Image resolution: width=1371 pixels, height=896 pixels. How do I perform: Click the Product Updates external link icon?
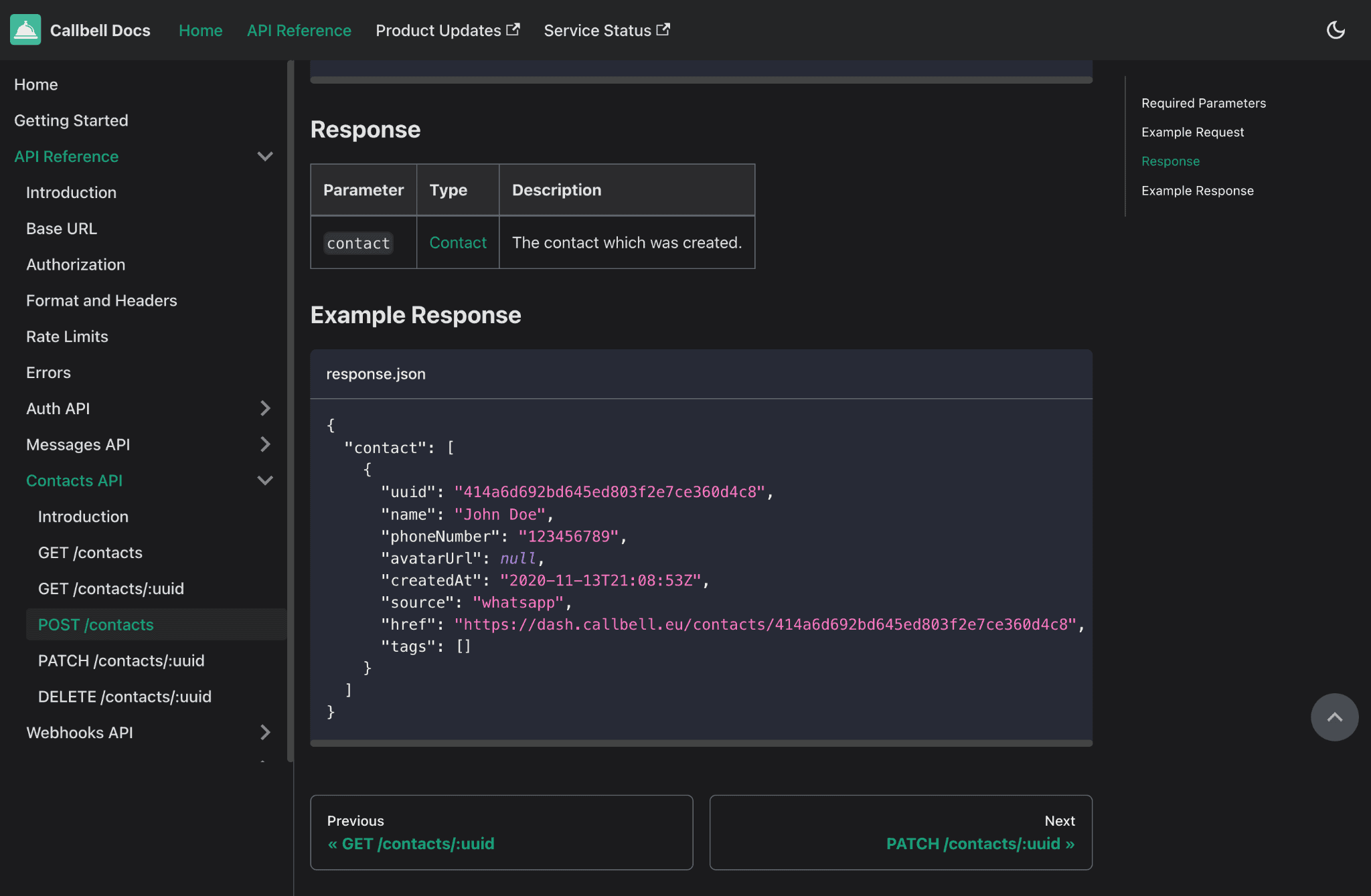tap(512, 29)
